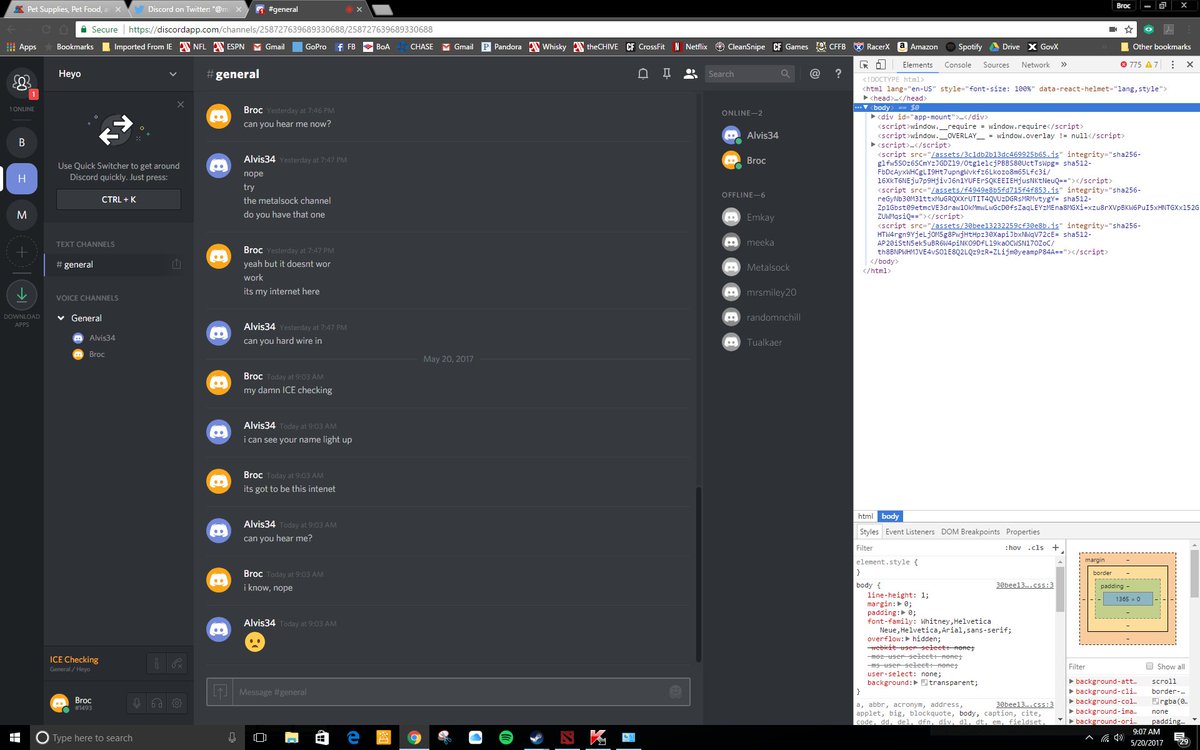Toggle the member list icon
Viewport: 1200px width, 750px height.
tap(692, 74)
